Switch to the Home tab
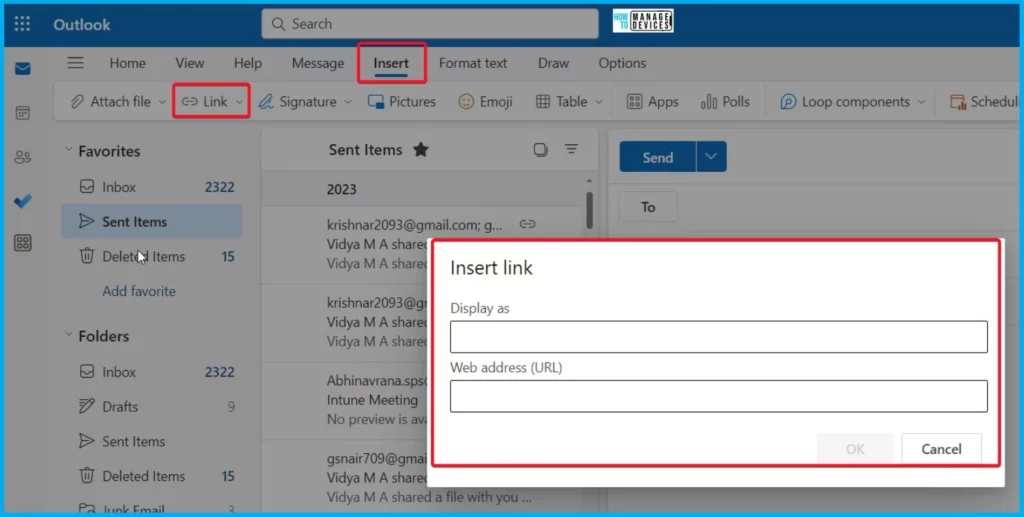The image size is (1024, 517). [x=127, y=63]
